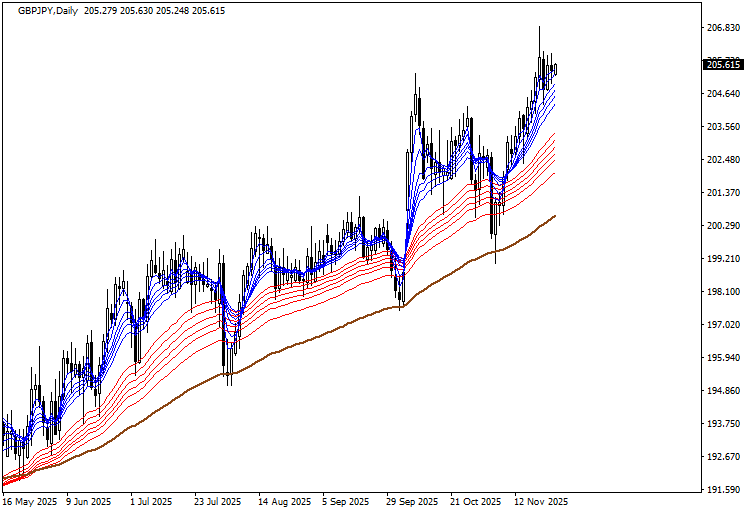The height and width of the screenshot is (513, 747).
Task: Click the 202.480 price level label
Action: pos(722,160)
